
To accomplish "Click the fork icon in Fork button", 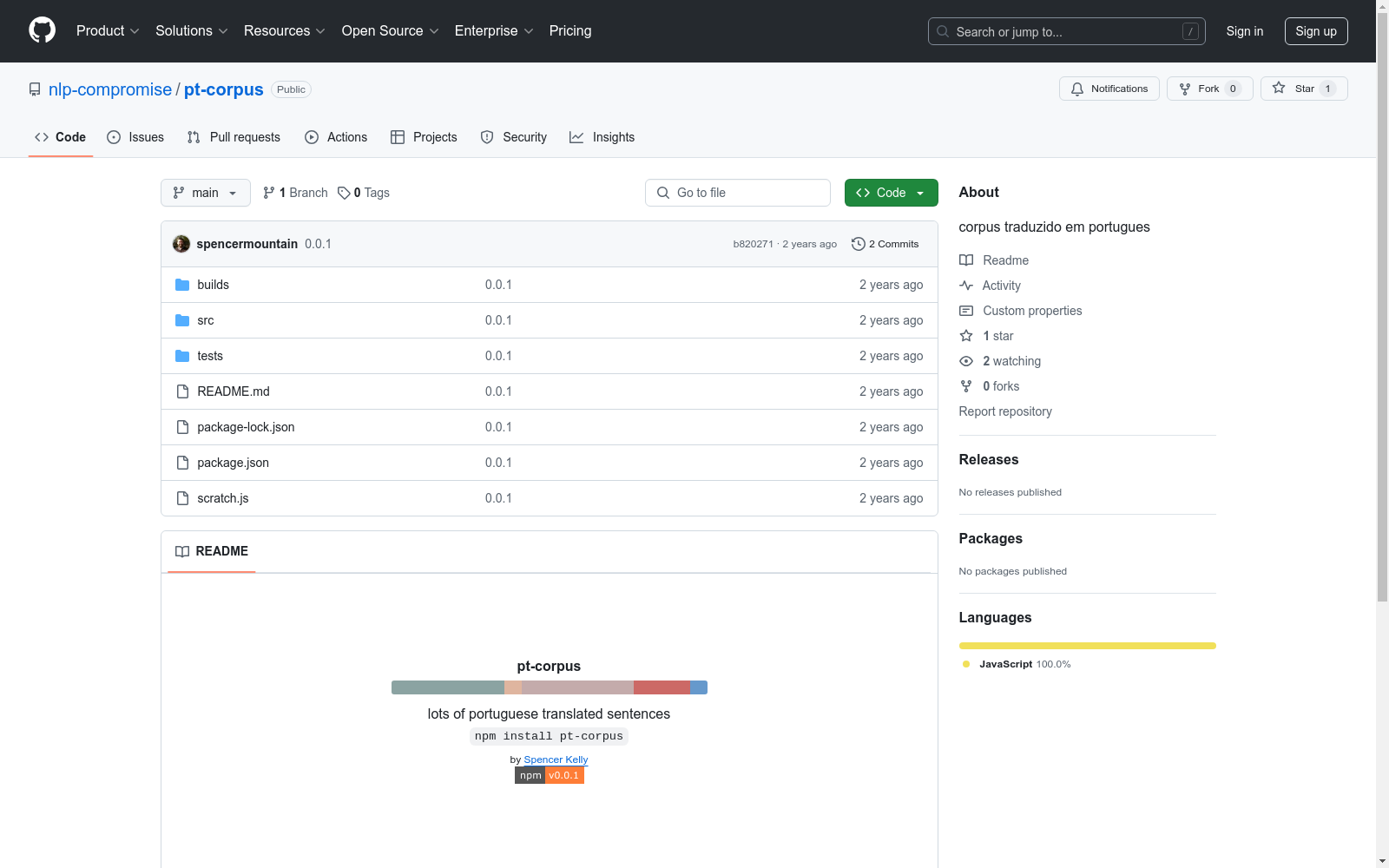I will [1185, 89].
